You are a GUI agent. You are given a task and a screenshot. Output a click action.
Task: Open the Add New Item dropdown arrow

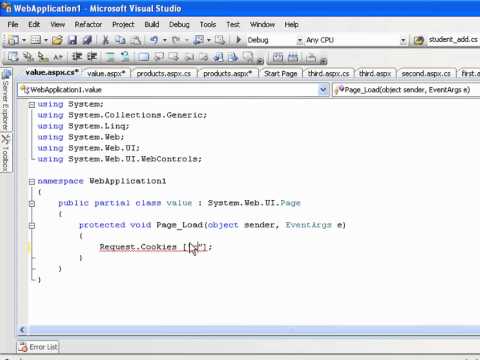click(46, 41)
